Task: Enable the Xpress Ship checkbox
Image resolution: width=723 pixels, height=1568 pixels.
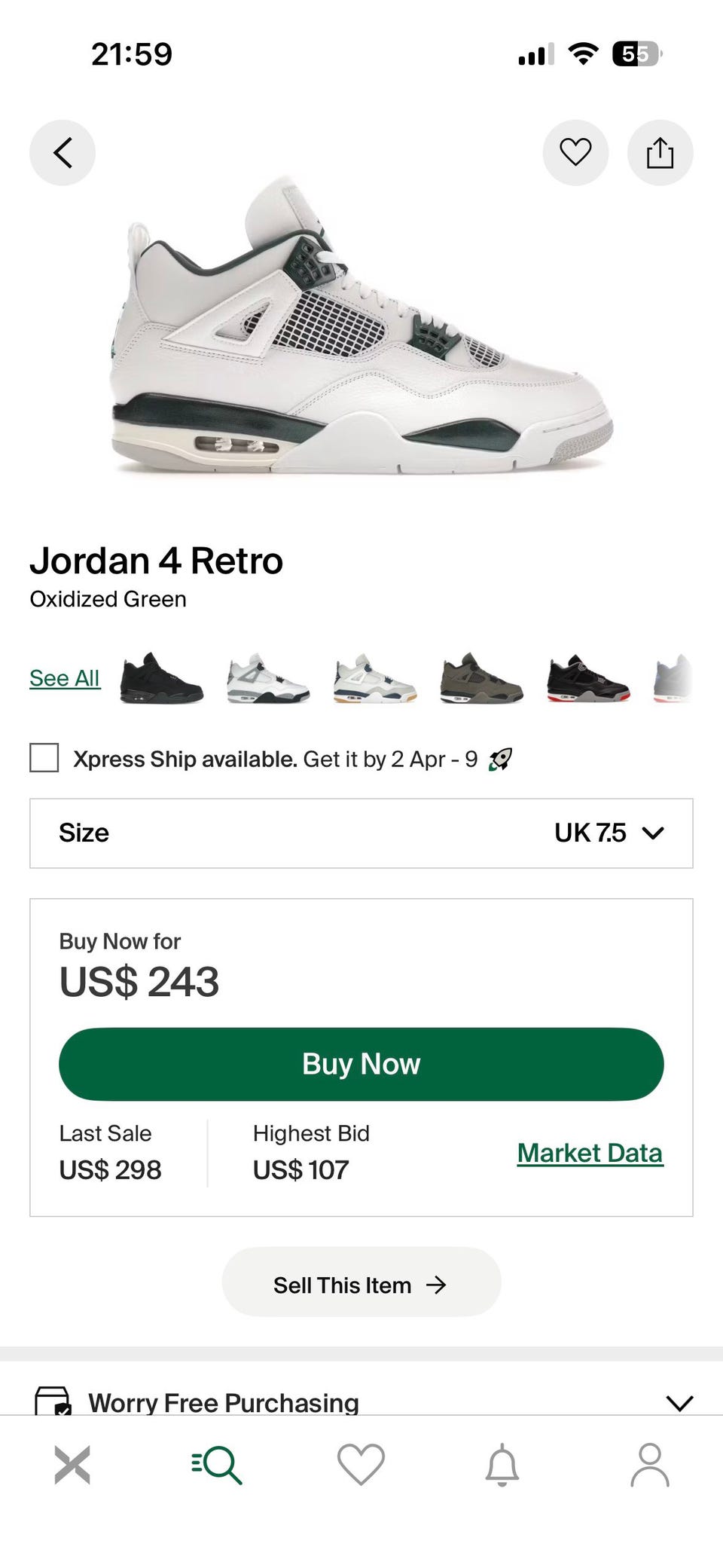Action: coord(44,758)
